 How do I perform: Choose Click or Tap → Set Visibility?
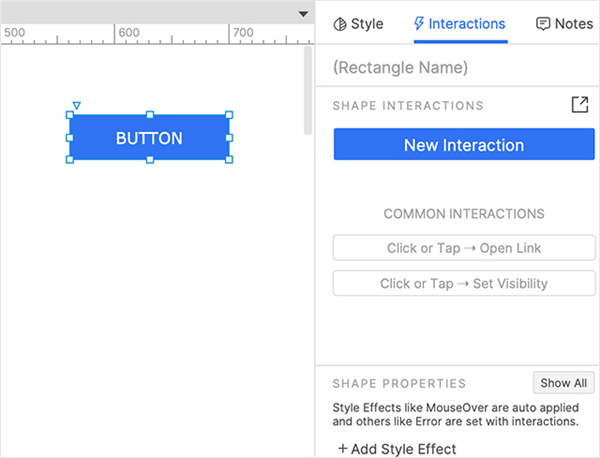pos(464,283)
